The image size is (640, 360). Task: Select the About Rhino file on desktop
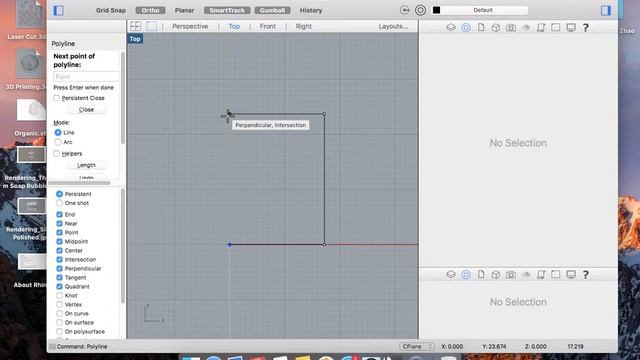pos(31,271)
